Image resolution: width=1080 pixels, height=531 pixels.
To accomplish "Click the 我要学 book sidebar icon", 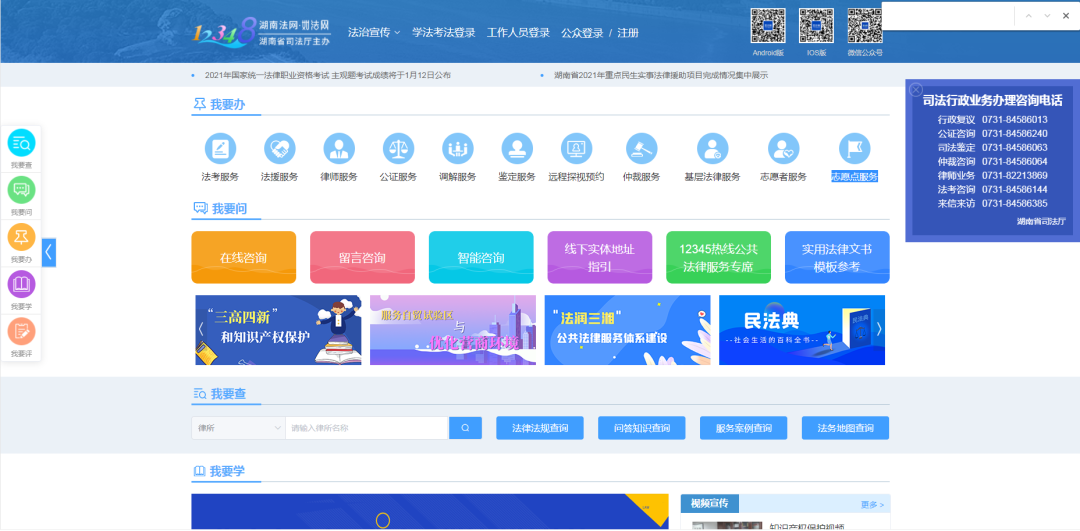I will coord(21,285).
